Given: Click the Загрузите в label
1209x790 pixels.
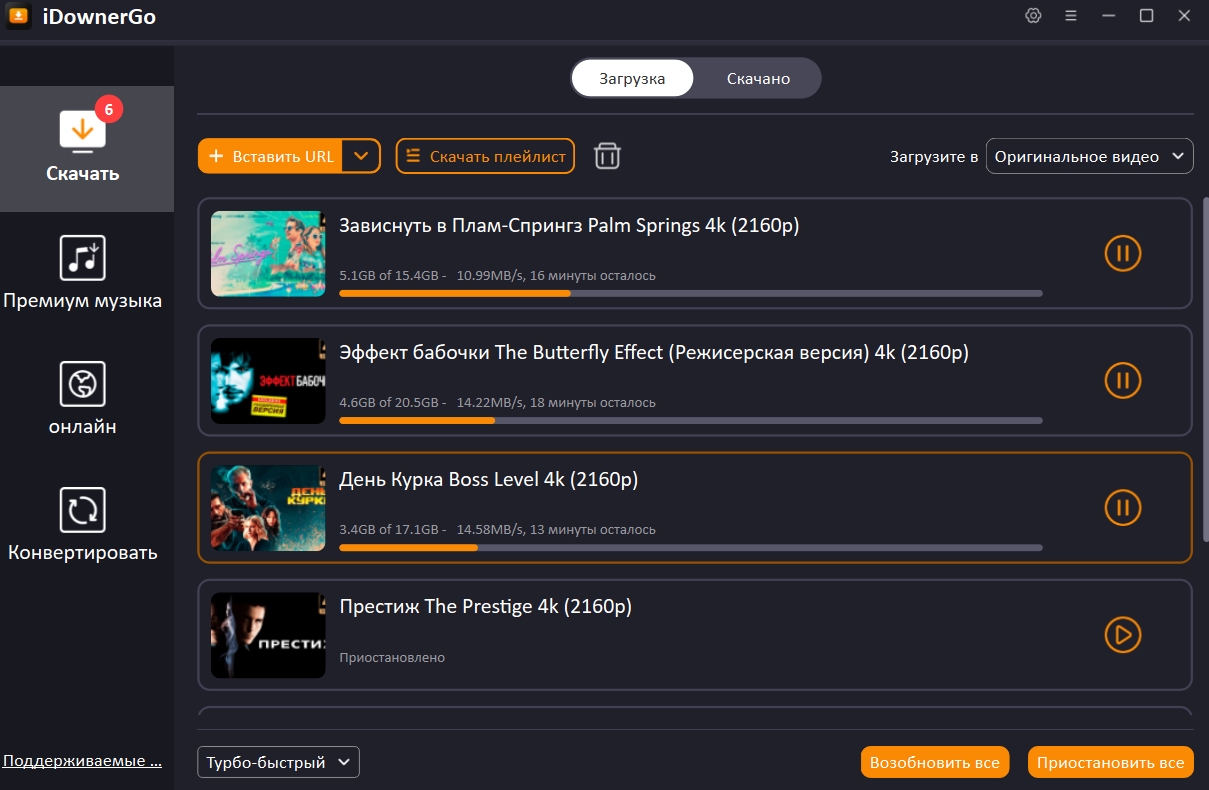Looking at the screenshot, I should 934,157.
